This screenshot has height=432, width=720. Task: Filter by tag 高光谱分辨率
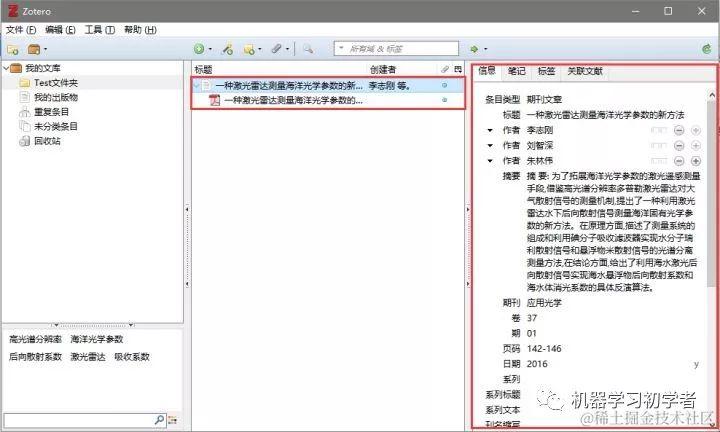(35, 339)
